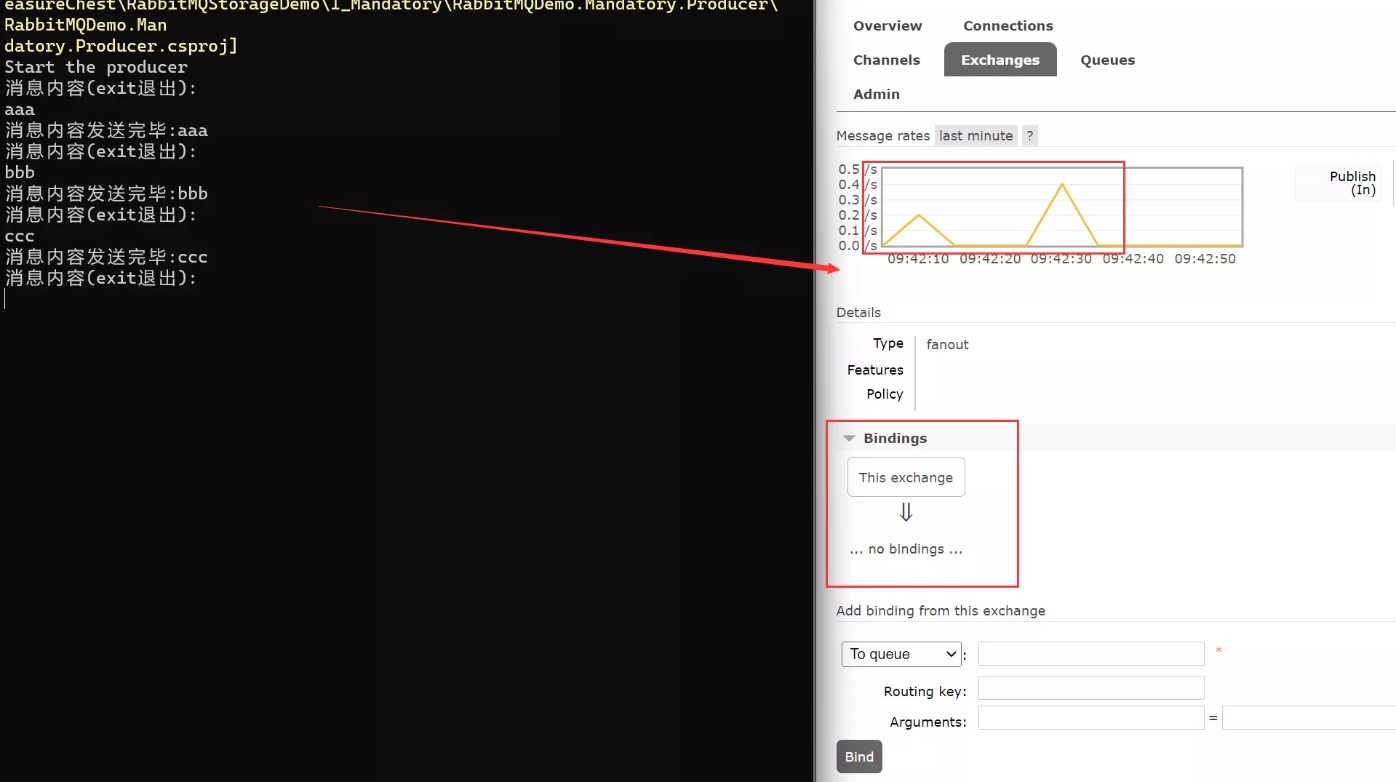The width and height of the screenshot is (1396, 782).
Task: Open the 'To queue' dropdown
Action: (901, 654)
